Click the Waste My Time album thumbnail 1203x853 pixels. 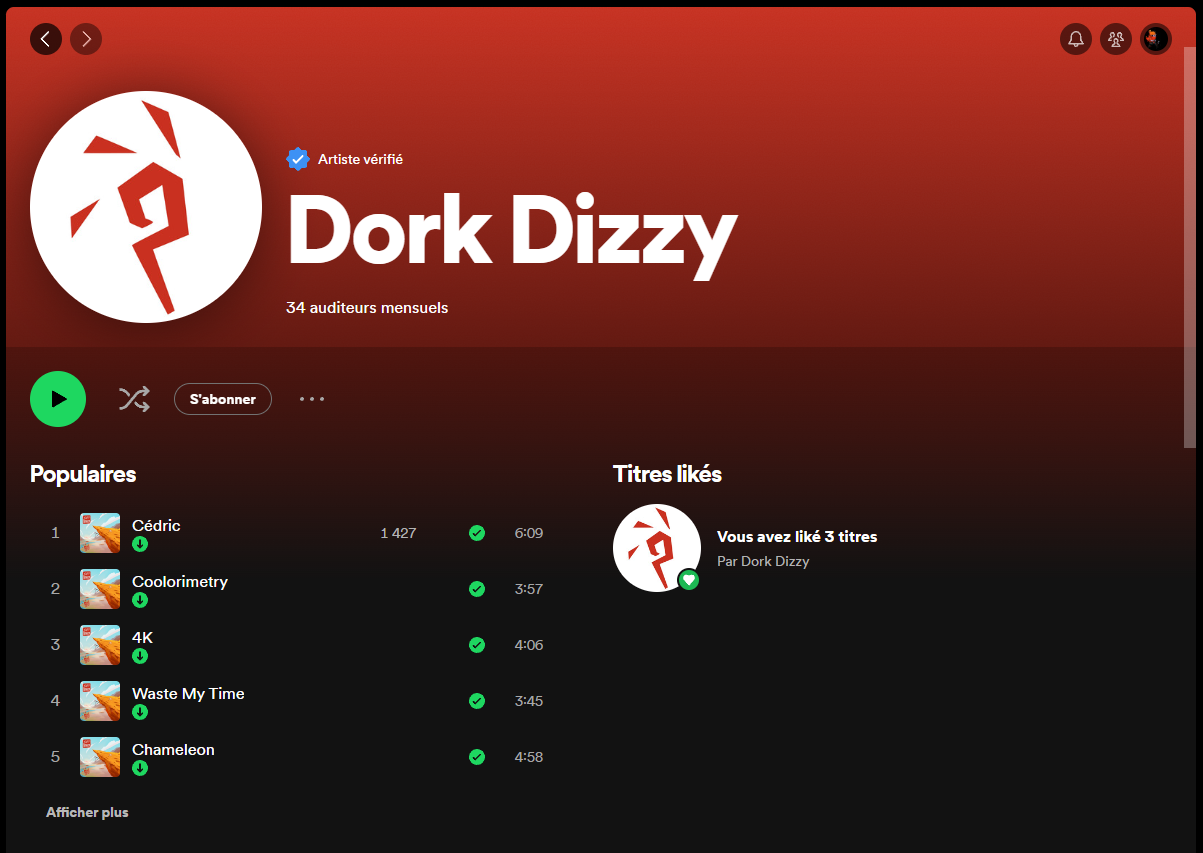click(100, 701)
